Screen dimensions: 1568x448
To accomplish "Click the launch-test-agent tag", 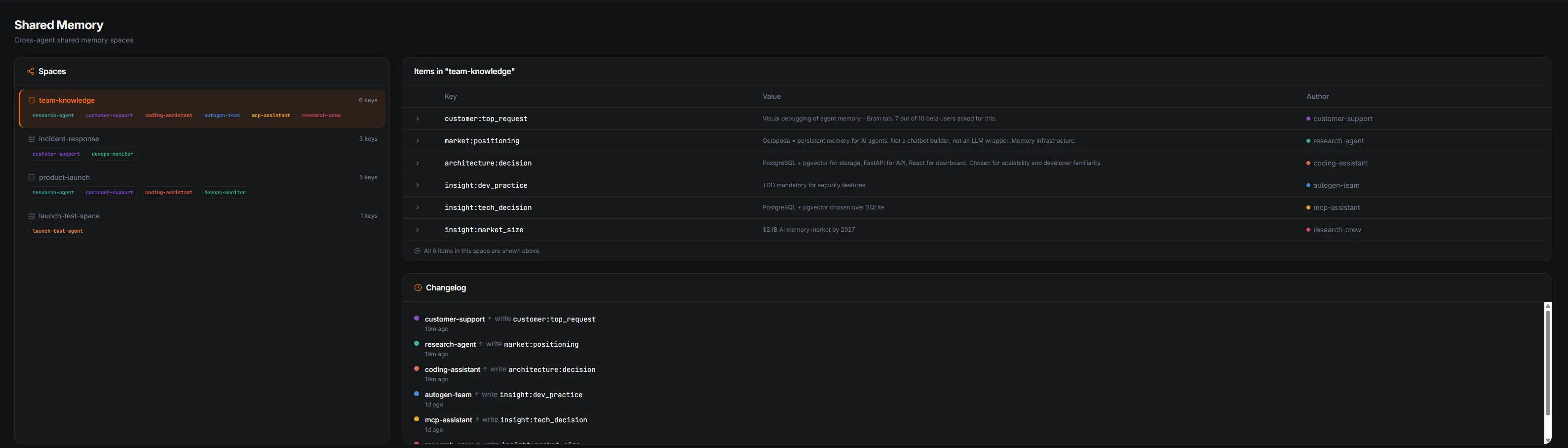I will (58, 231).
